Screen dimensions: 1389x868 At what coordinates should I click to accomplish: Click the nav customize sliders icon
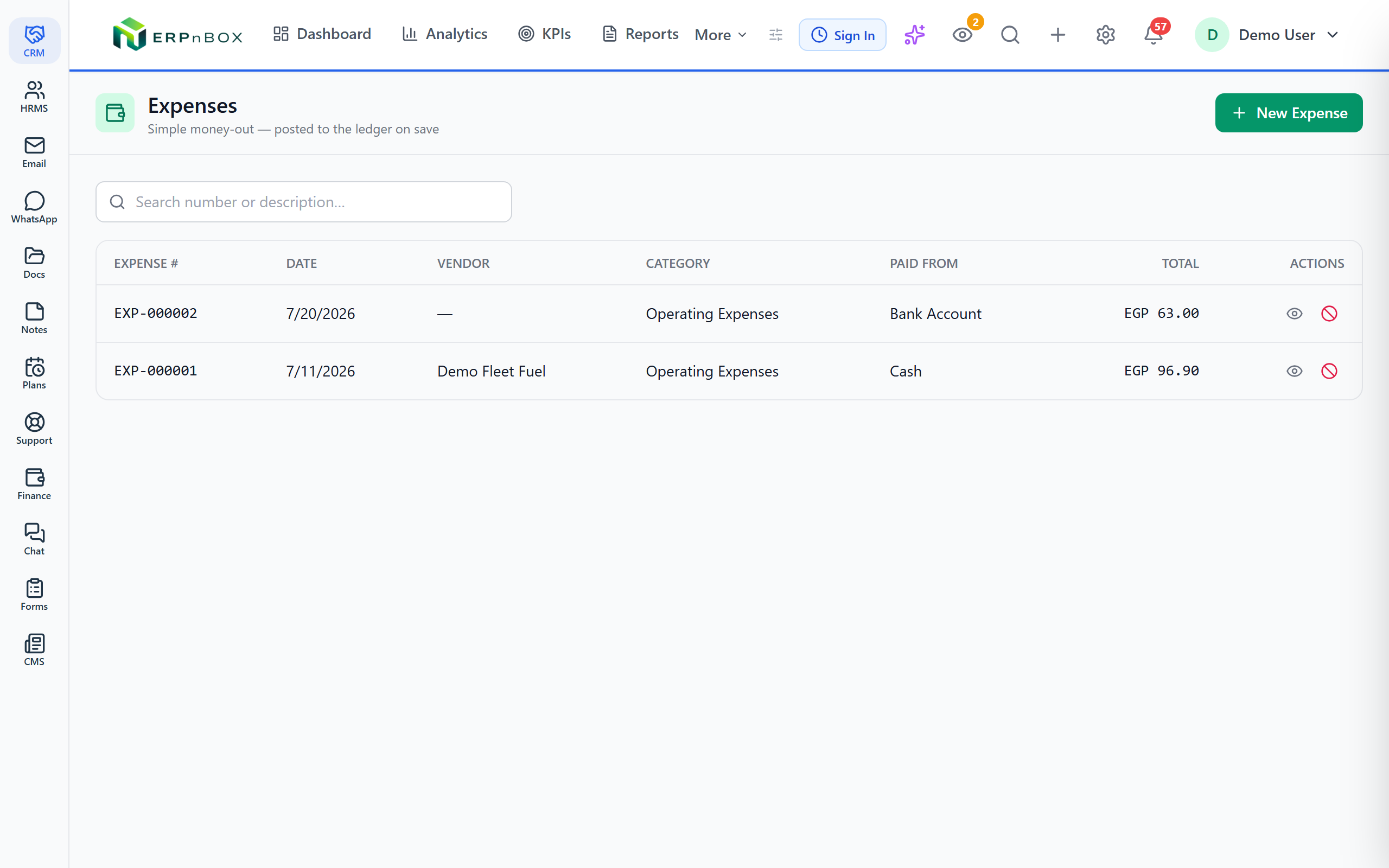tap(775, 34)
